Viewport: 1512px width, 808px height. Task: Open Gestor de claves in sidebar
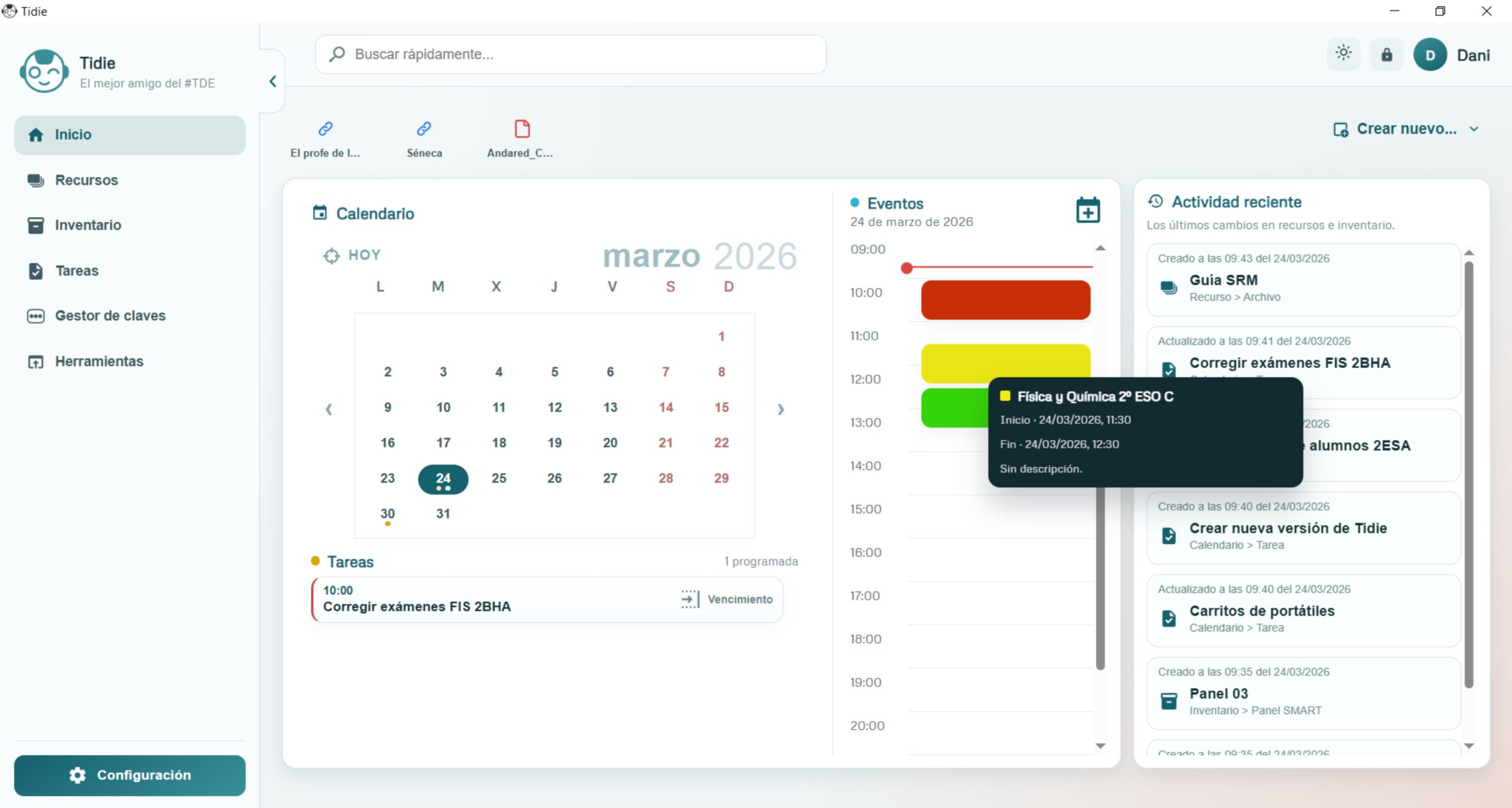tap(110, 316)
